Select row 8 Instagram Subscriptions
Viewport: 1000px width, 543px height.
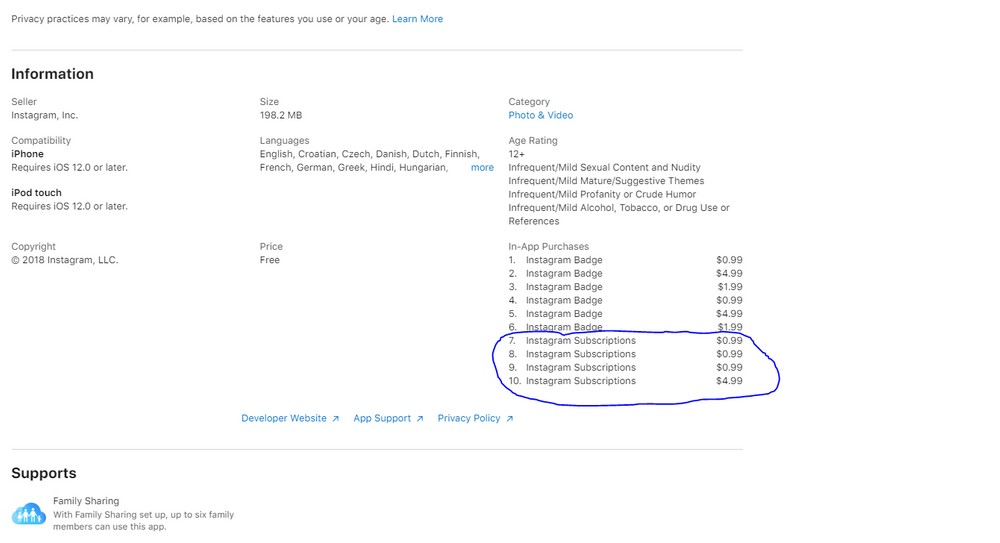(x=625, y=354)
